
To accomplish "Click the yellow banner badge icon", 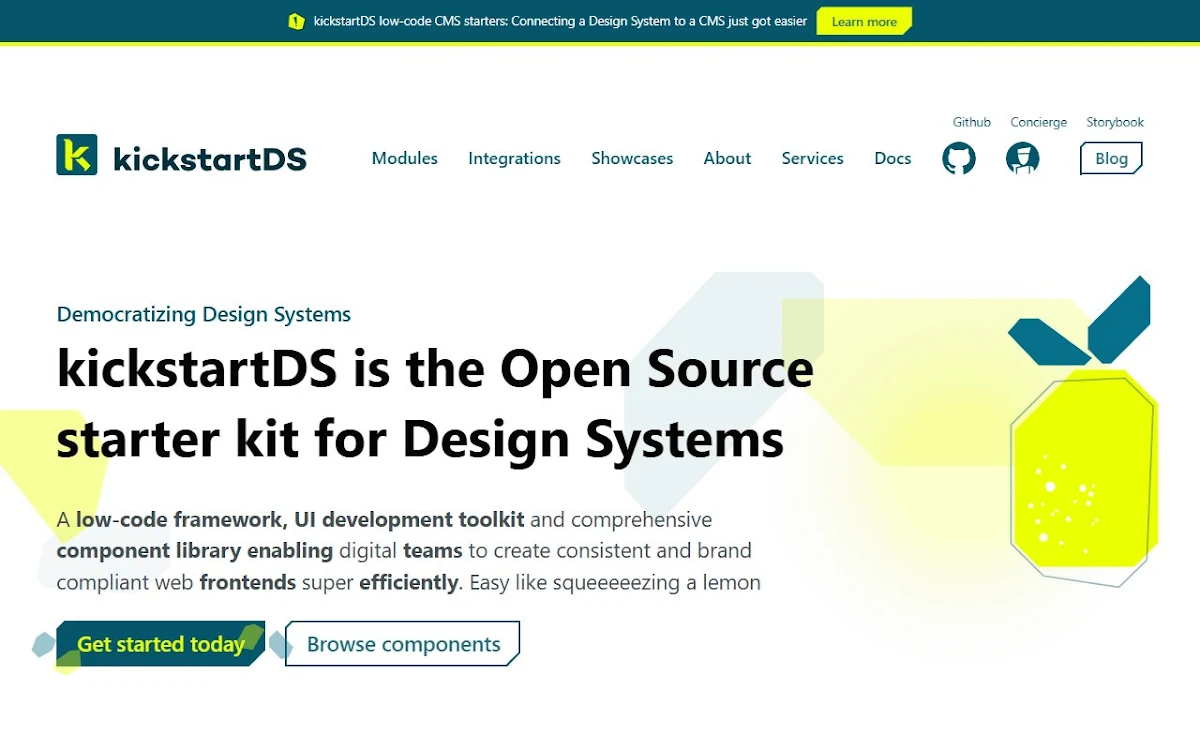I will coord(296,21).
